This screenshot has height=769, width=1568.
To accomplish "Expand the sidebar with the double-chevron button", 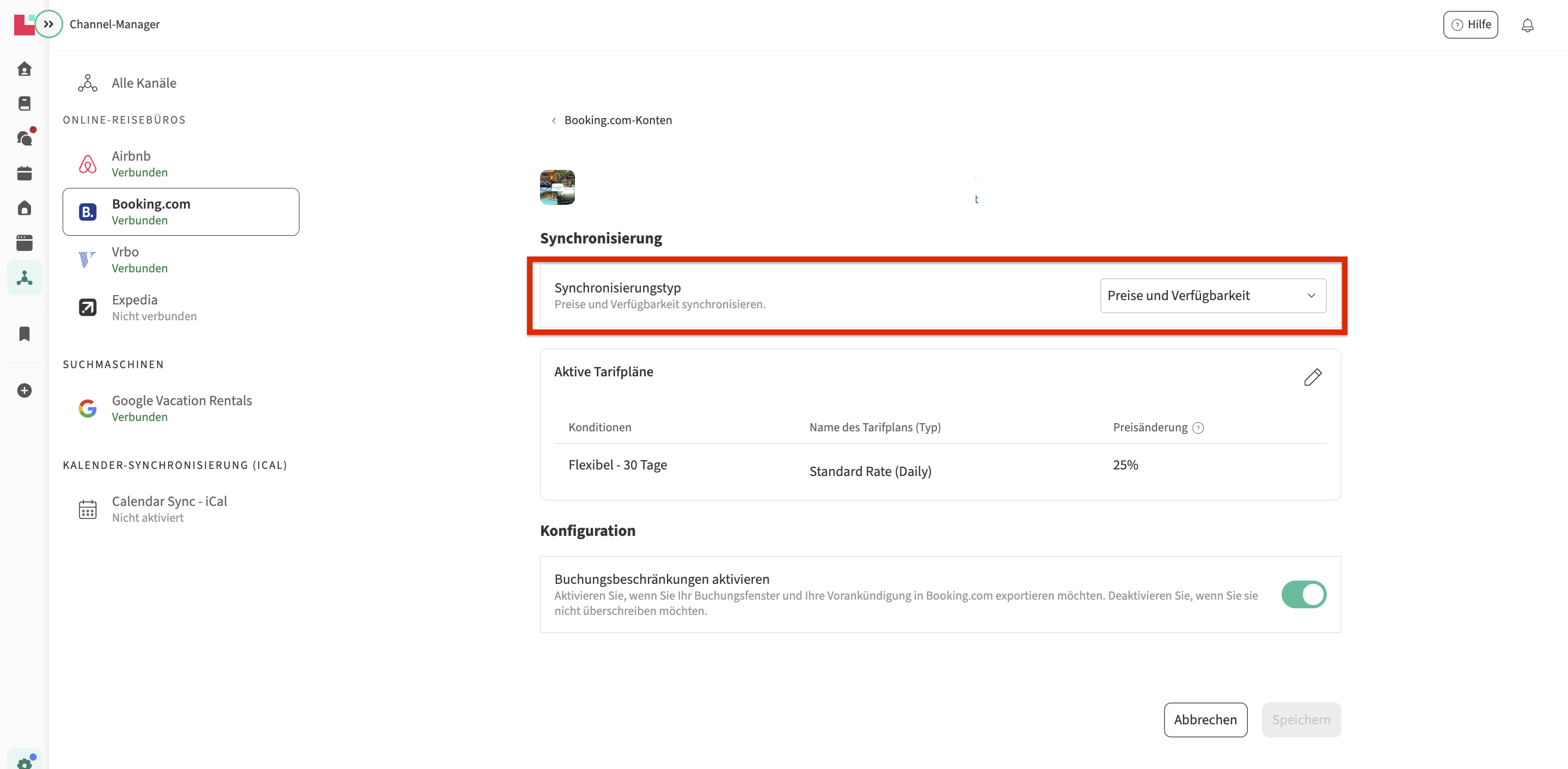I will 48,25.
